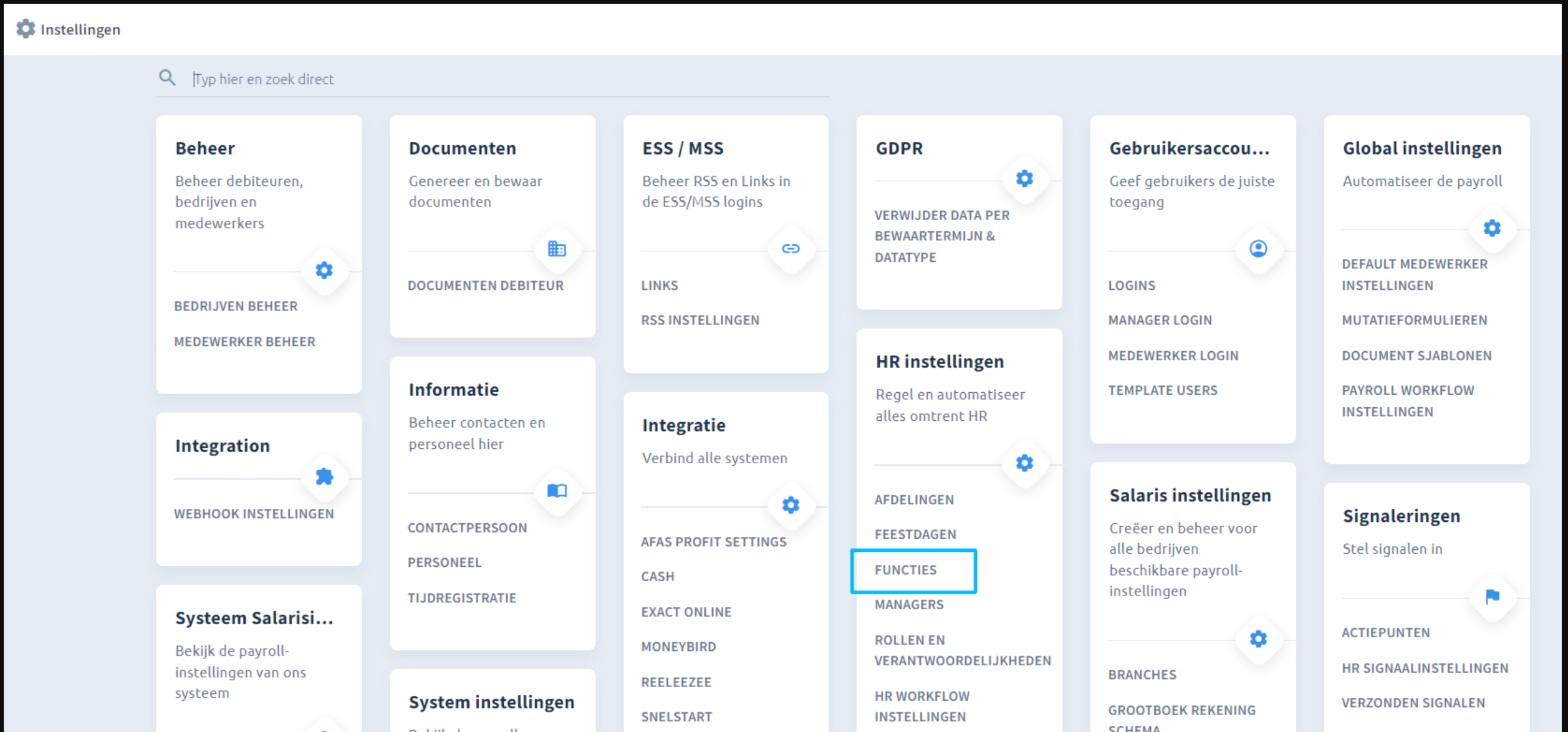Click the flag icon on Signaleringen card

(1492, 597)
